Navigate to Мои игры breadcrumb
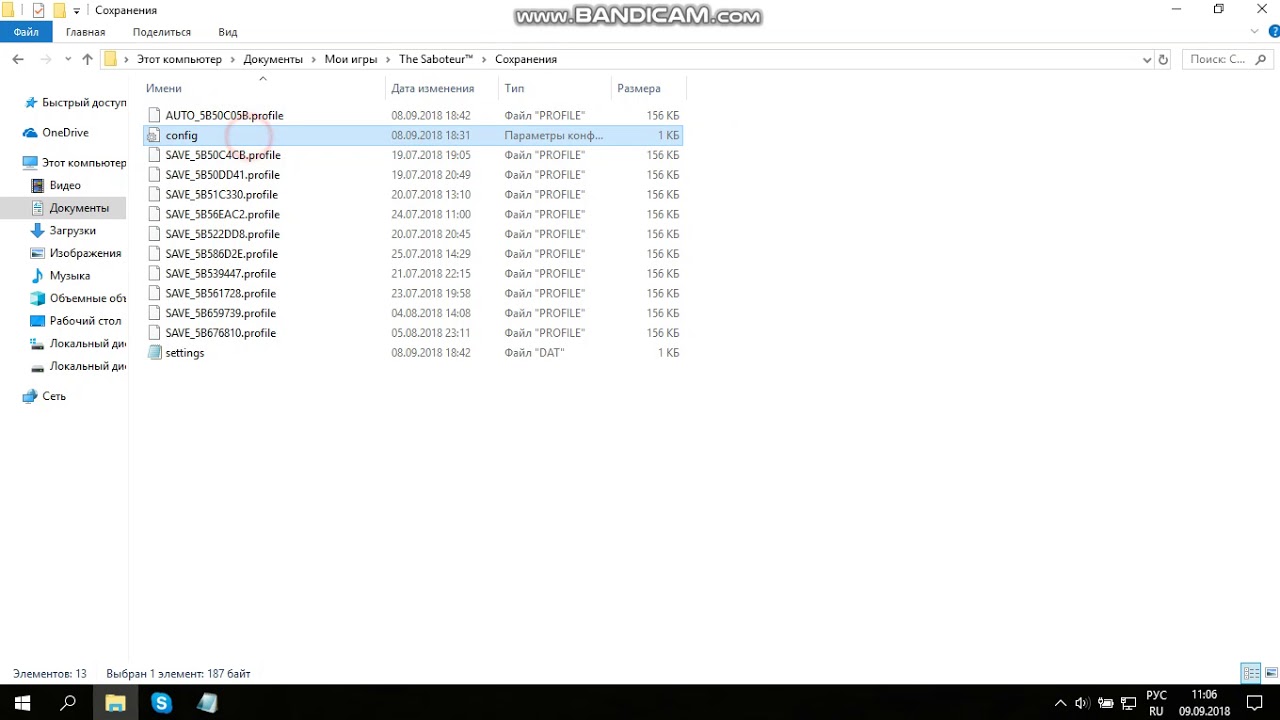 pos(350,59)
